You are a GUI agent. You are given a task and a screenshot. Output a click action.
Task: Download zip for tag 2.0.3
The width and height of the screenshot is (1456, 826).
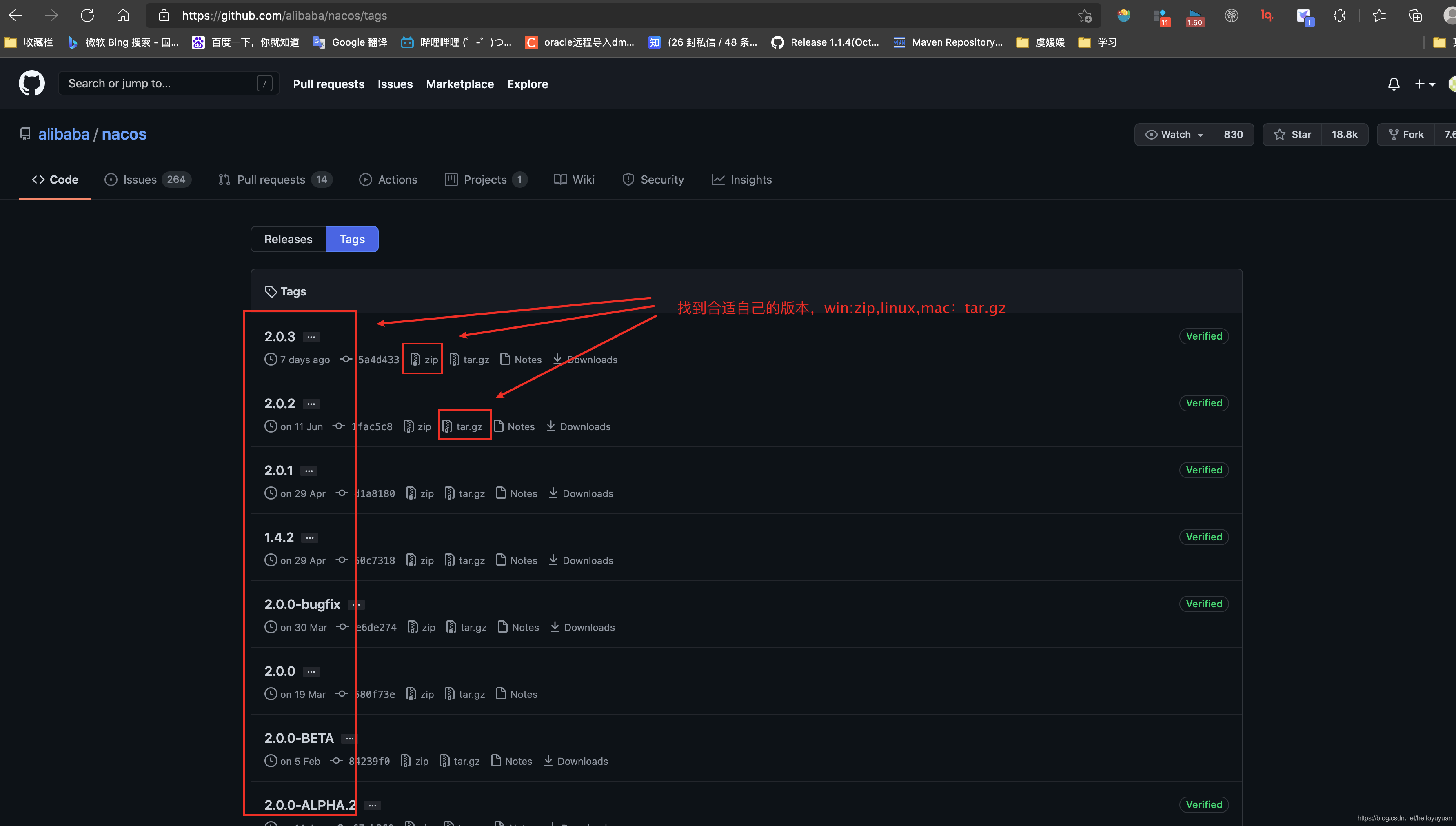424,359
